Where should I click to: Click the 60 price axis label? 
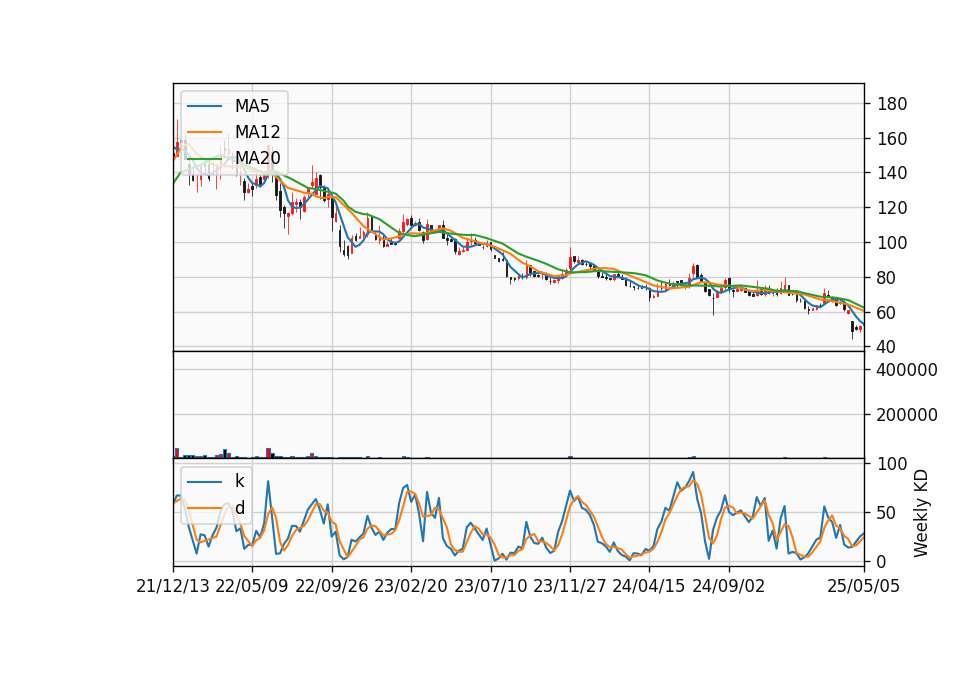pos(887,313)
